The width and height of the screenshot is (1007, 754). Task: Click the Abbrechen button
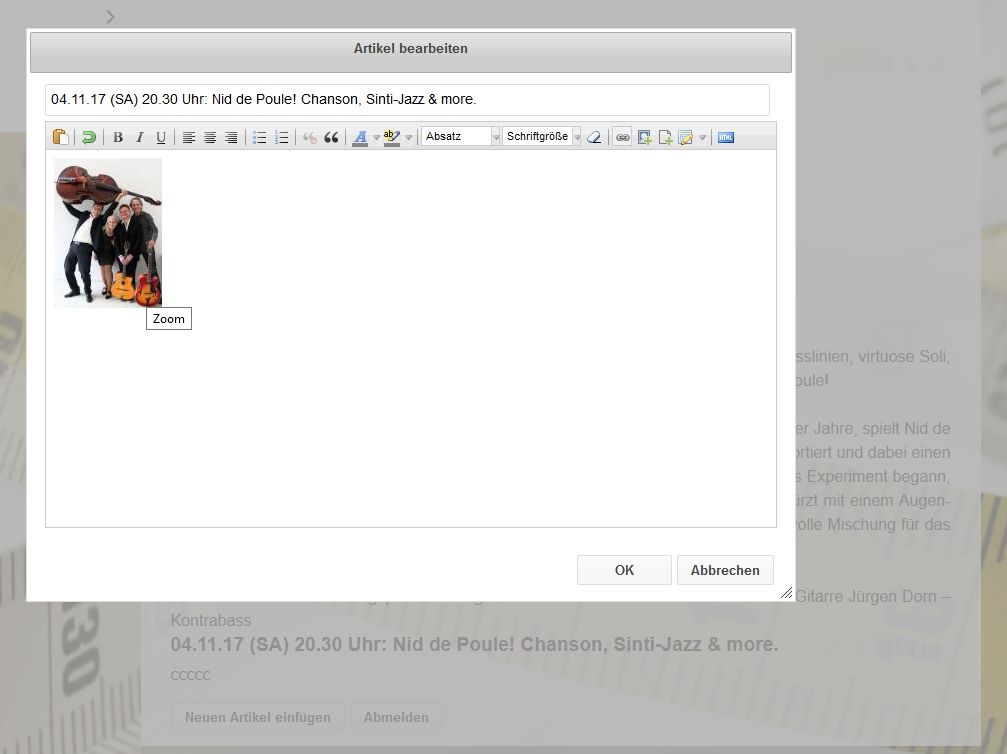tap(725, 570)
